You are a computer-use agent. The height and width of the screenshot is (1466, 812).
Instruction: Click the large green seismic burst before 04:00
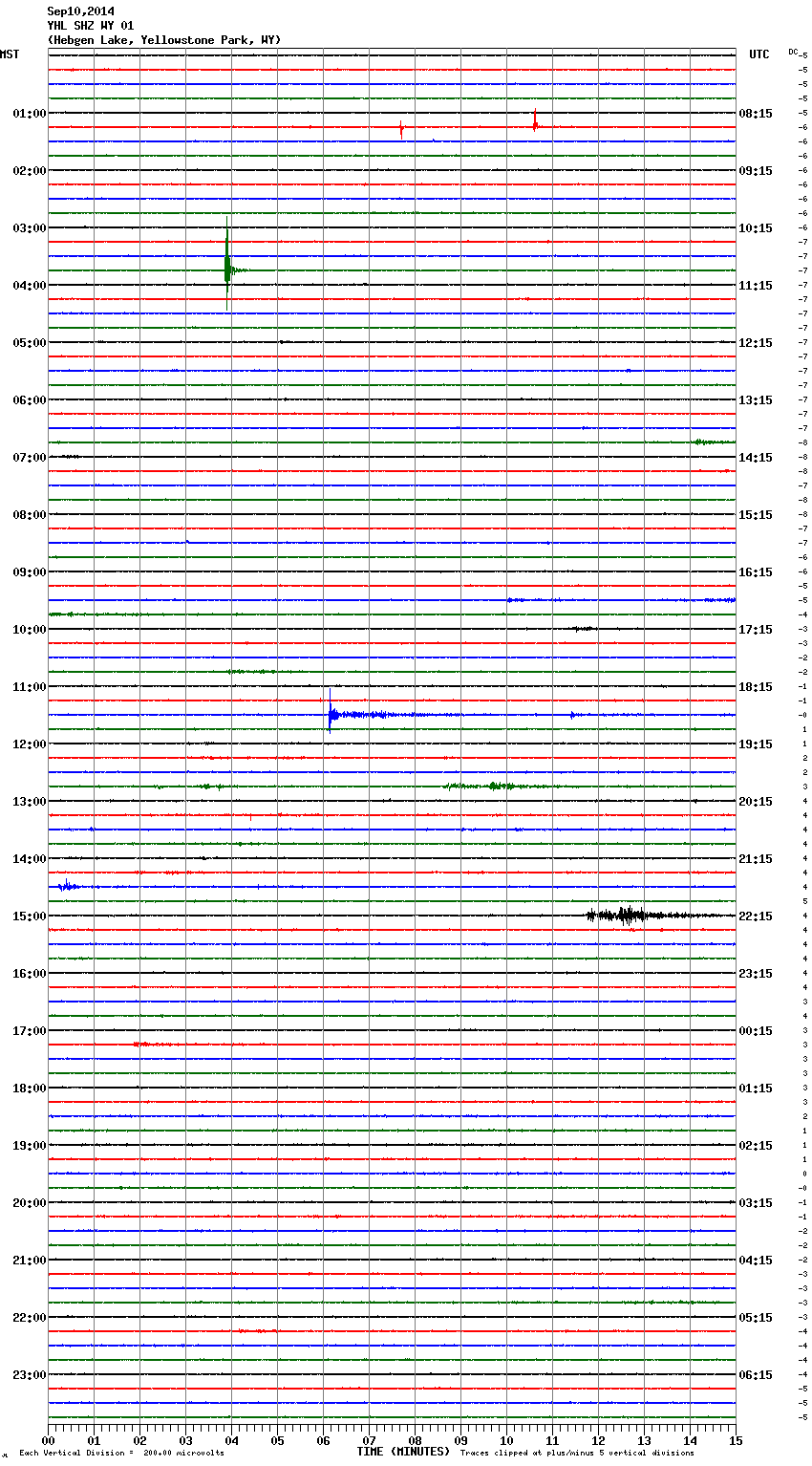click(x=227, y=264)
